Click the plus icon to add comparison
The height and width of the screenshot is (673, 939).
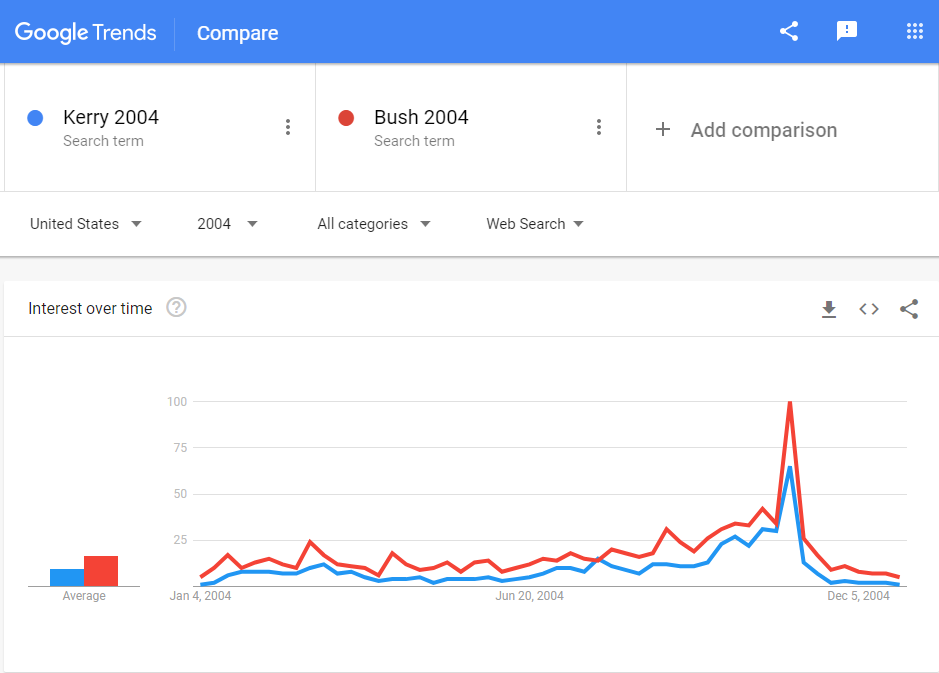click(663, 129)
